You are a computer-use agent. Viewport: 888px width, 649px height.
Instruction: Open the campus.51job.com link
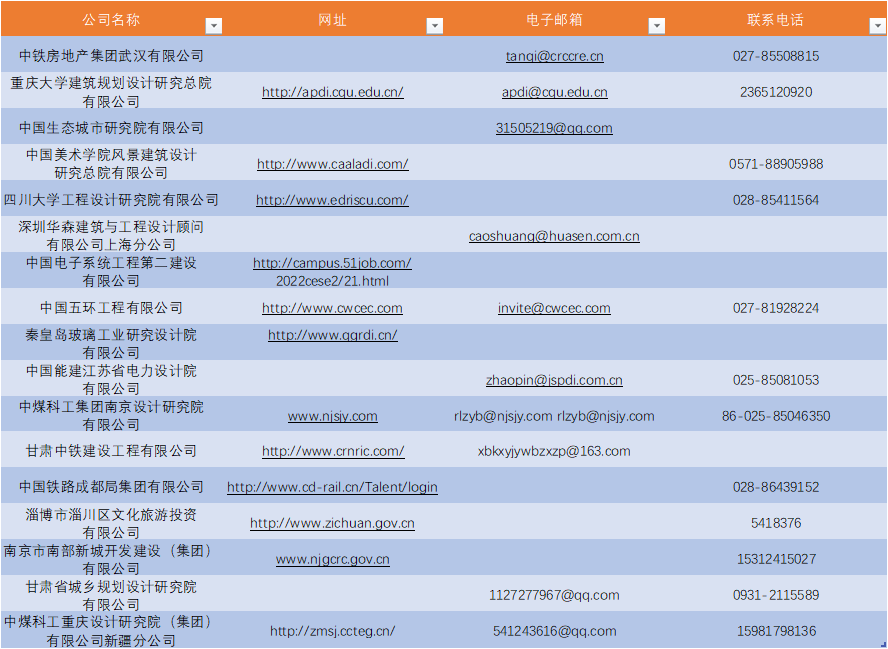pos(332,263)
